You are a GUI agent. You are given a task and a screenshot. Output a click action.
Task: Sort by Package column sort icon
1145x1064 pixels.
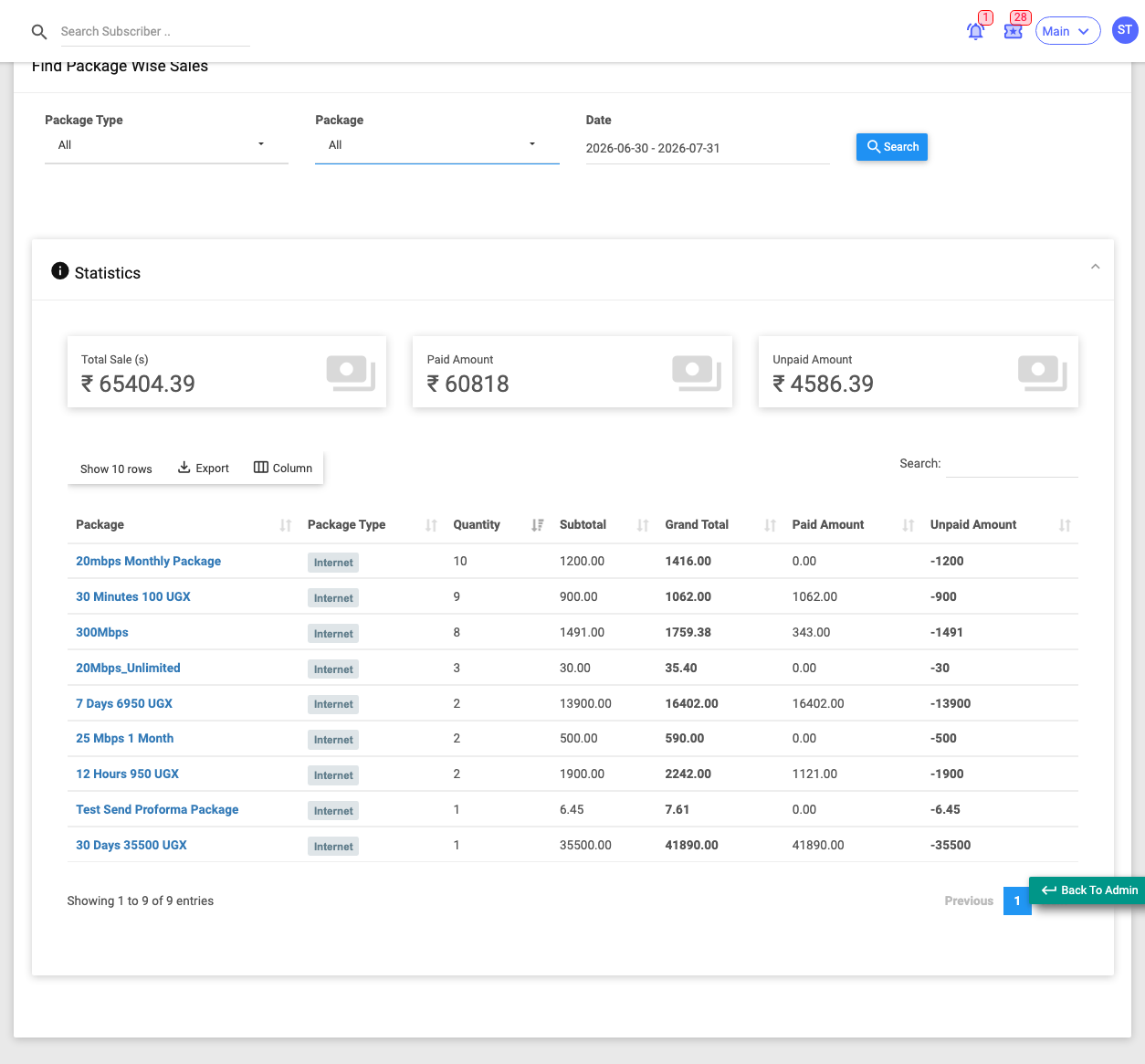[x=286, y=525]
